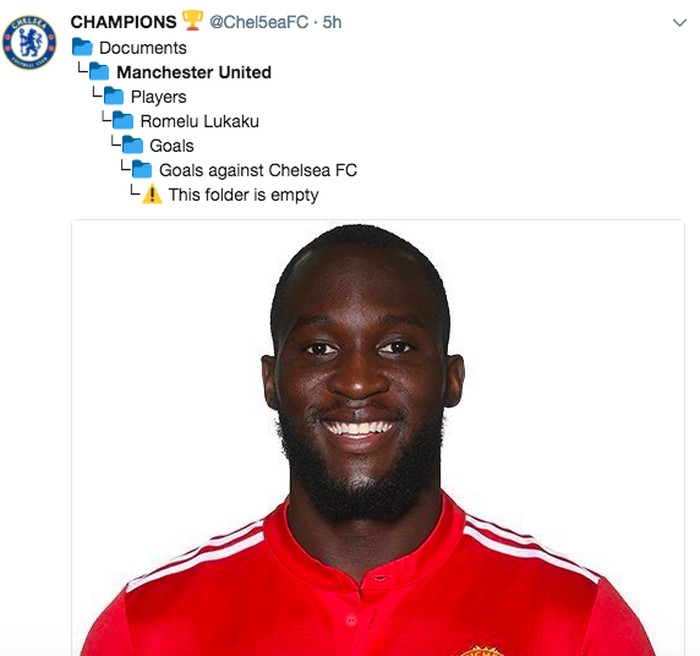Click the Romelu Lukaku folder icon
This screenshot has height=656, width=700.
(x=123, y=120)
